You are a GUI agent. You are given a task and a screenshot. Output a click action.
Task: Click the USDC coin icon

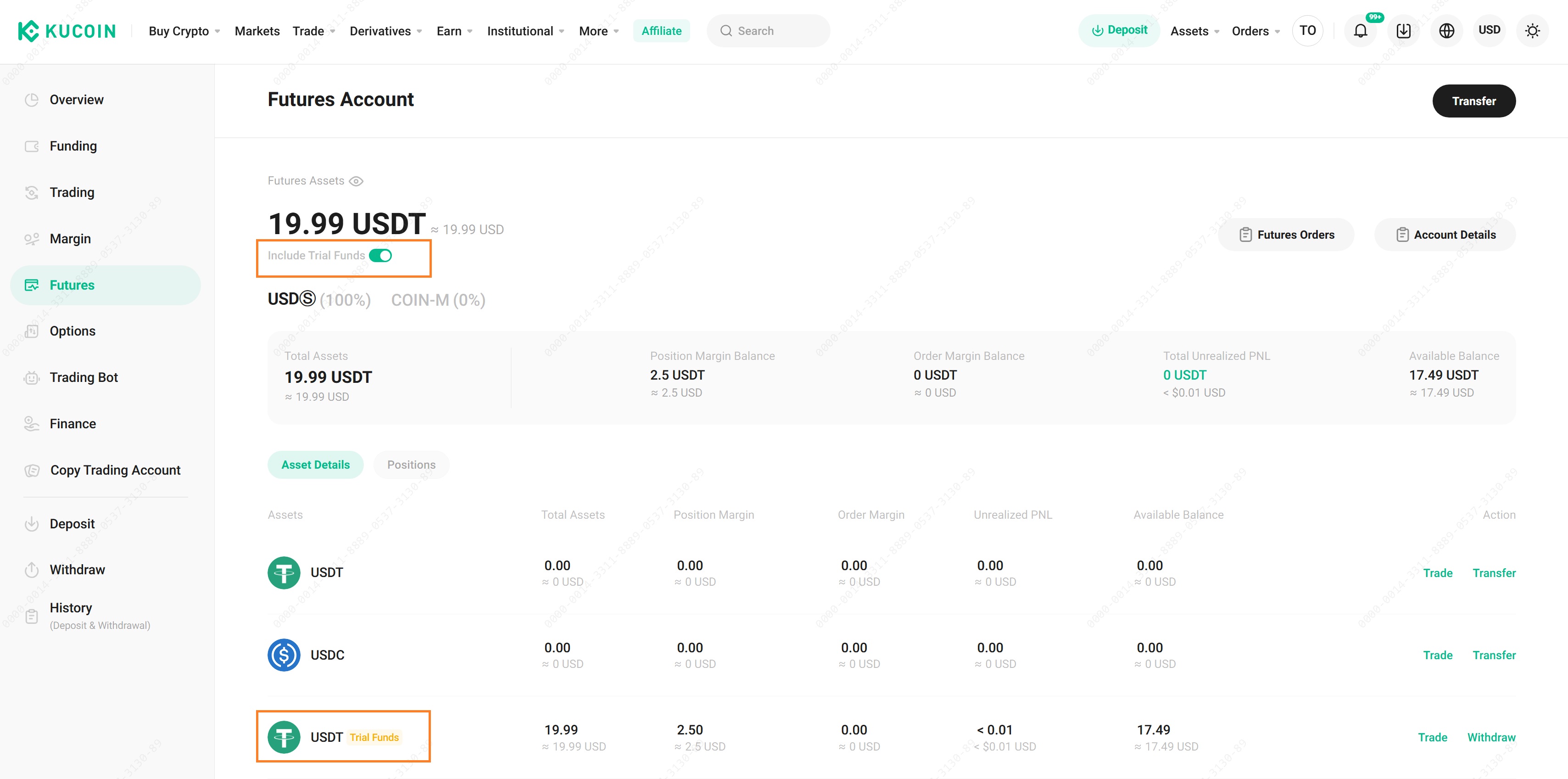tap(284, 655)
